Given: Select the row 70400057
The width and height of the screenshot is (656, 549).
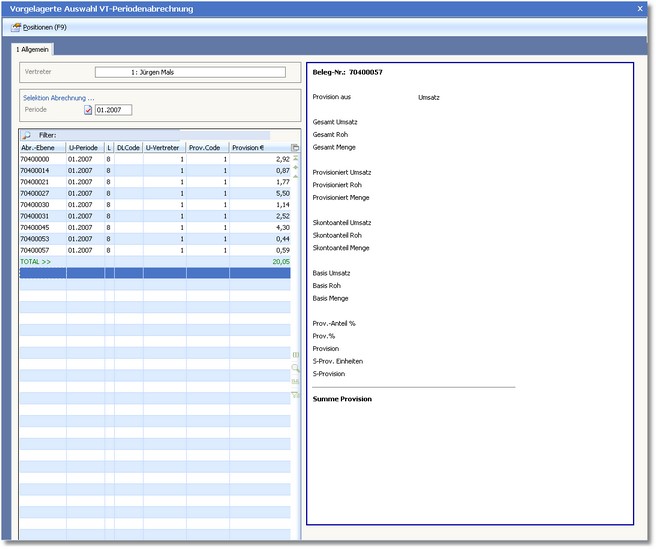Looking at the screenshot, I should [42, 250].
